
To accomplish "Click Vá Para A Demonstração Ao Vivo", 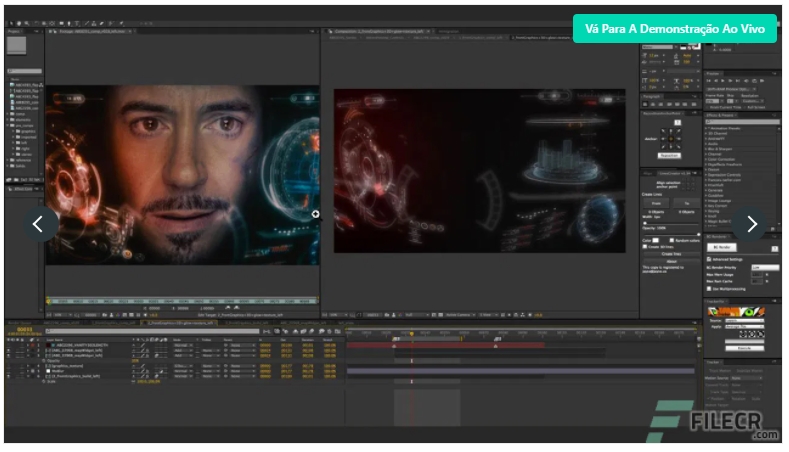I will coord(675,29).
